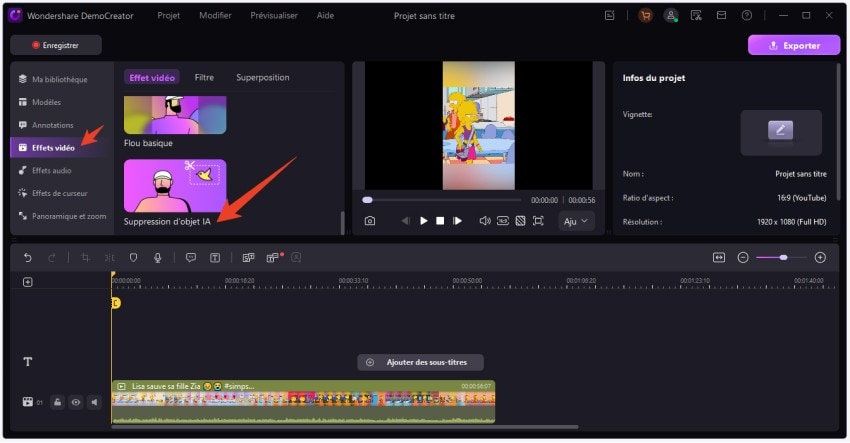Open the Prévisualiser menu
Image resolution: width=850 pixels, height=443 pixels.
point(274,16)
